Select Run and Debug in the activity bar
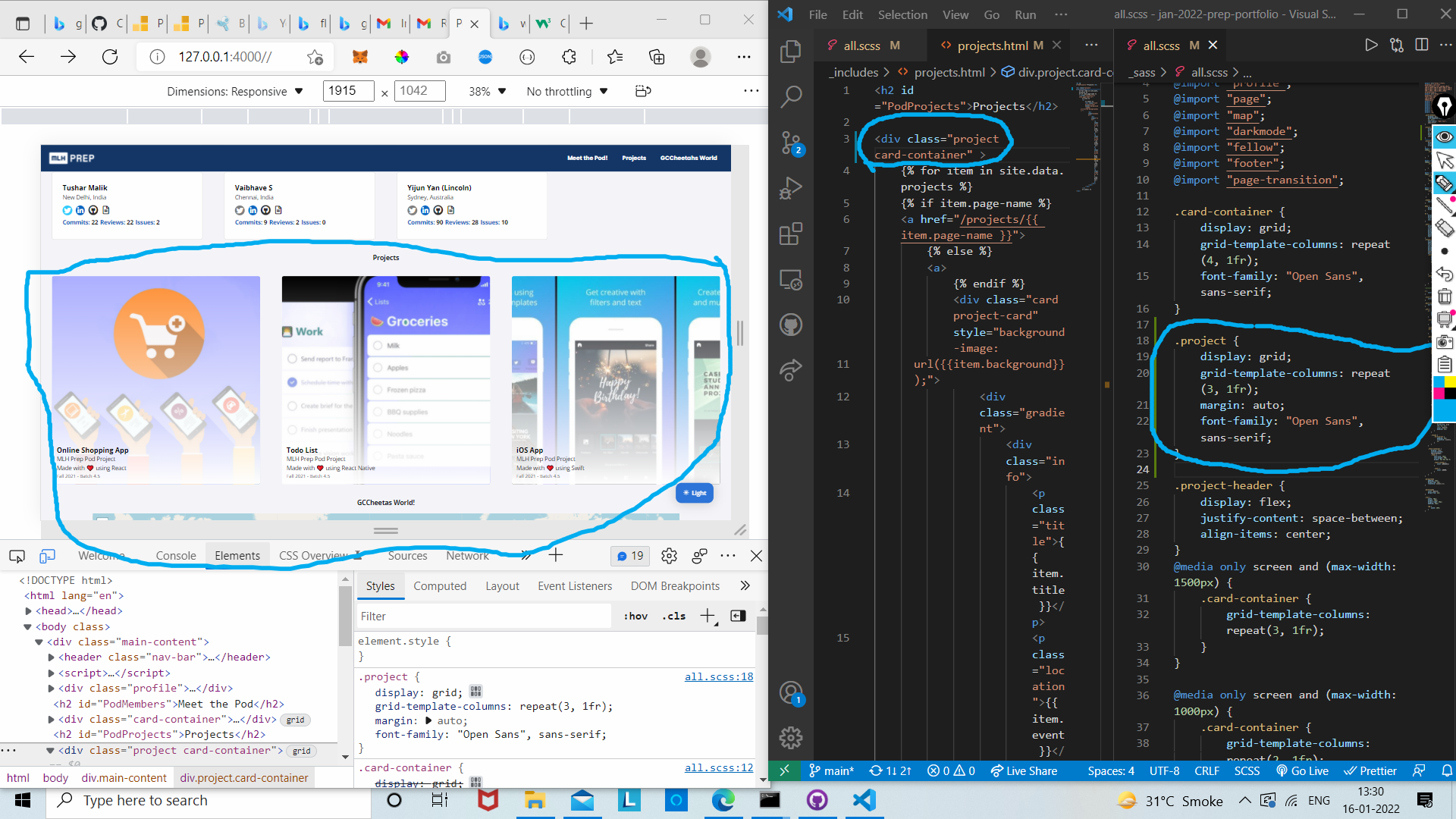 click(x=791, y=188)
